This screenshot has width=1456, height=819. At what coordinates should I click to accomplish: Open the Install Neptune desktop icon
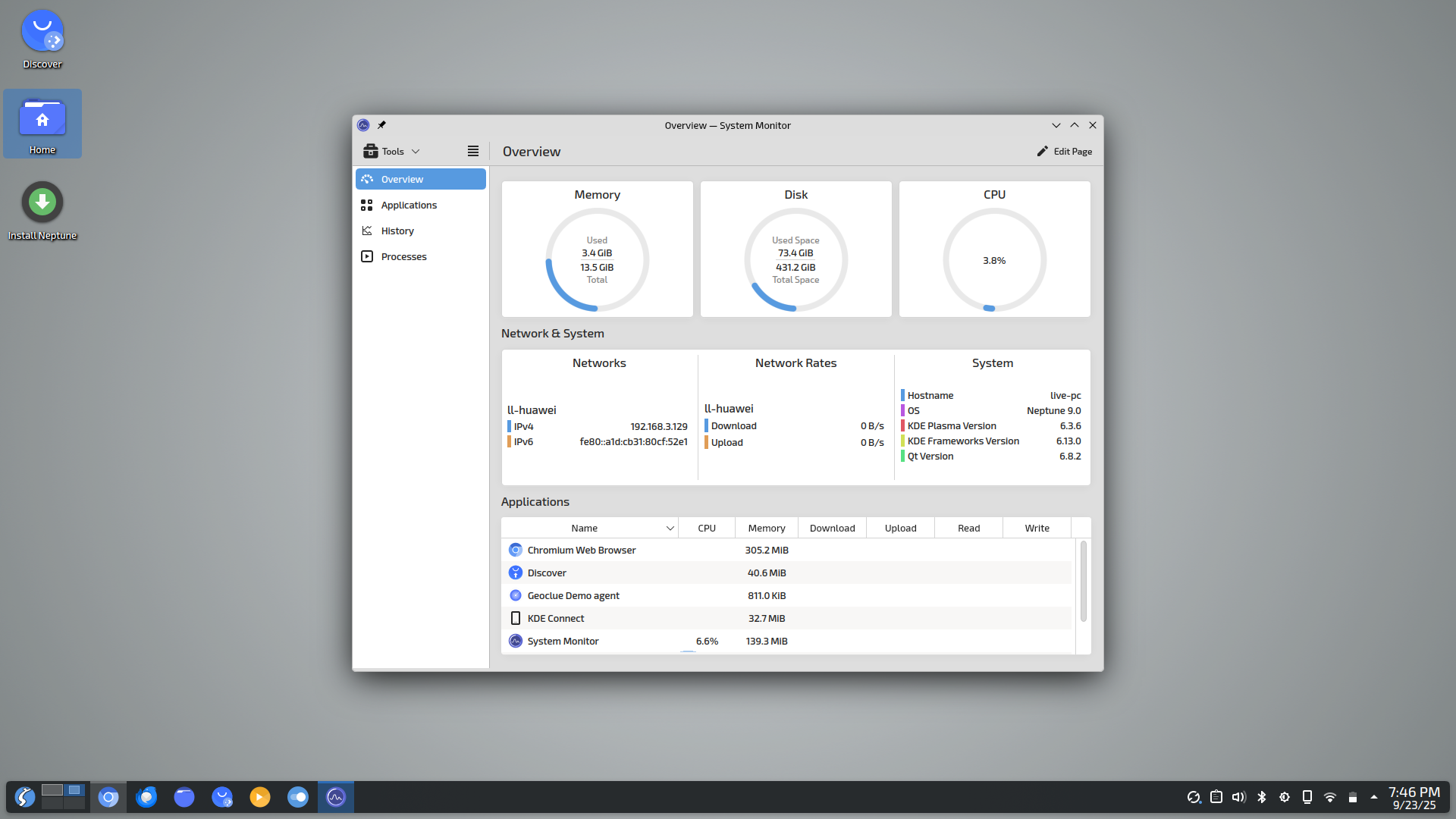(x=42, y=202)
